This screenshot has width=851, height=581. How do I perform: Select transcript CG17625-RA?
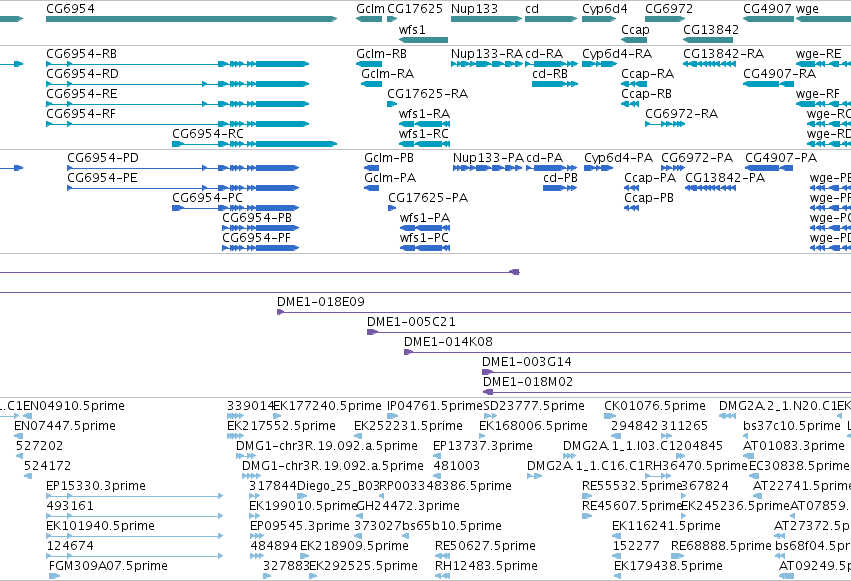(x=427, y=94)
